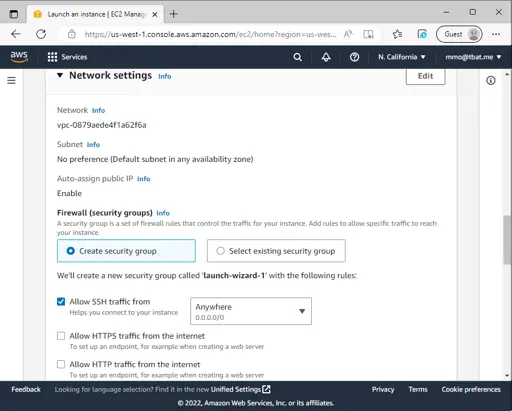This screenshot has width=512, height=411.
Task: Open a new browser tab
Action: point(173,14)
